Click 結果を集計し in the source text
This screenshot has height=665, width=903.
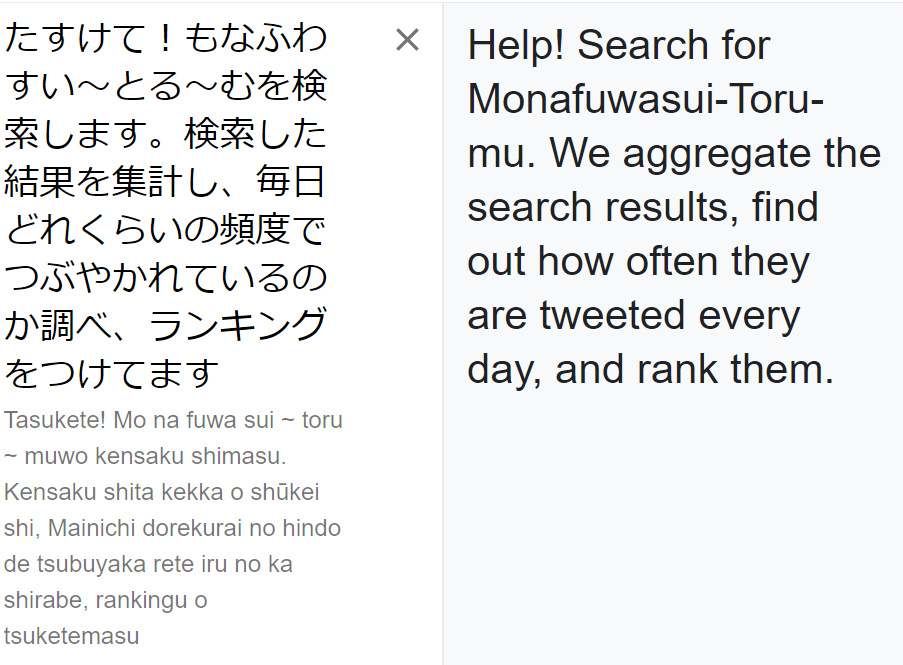tap(113, 182)
